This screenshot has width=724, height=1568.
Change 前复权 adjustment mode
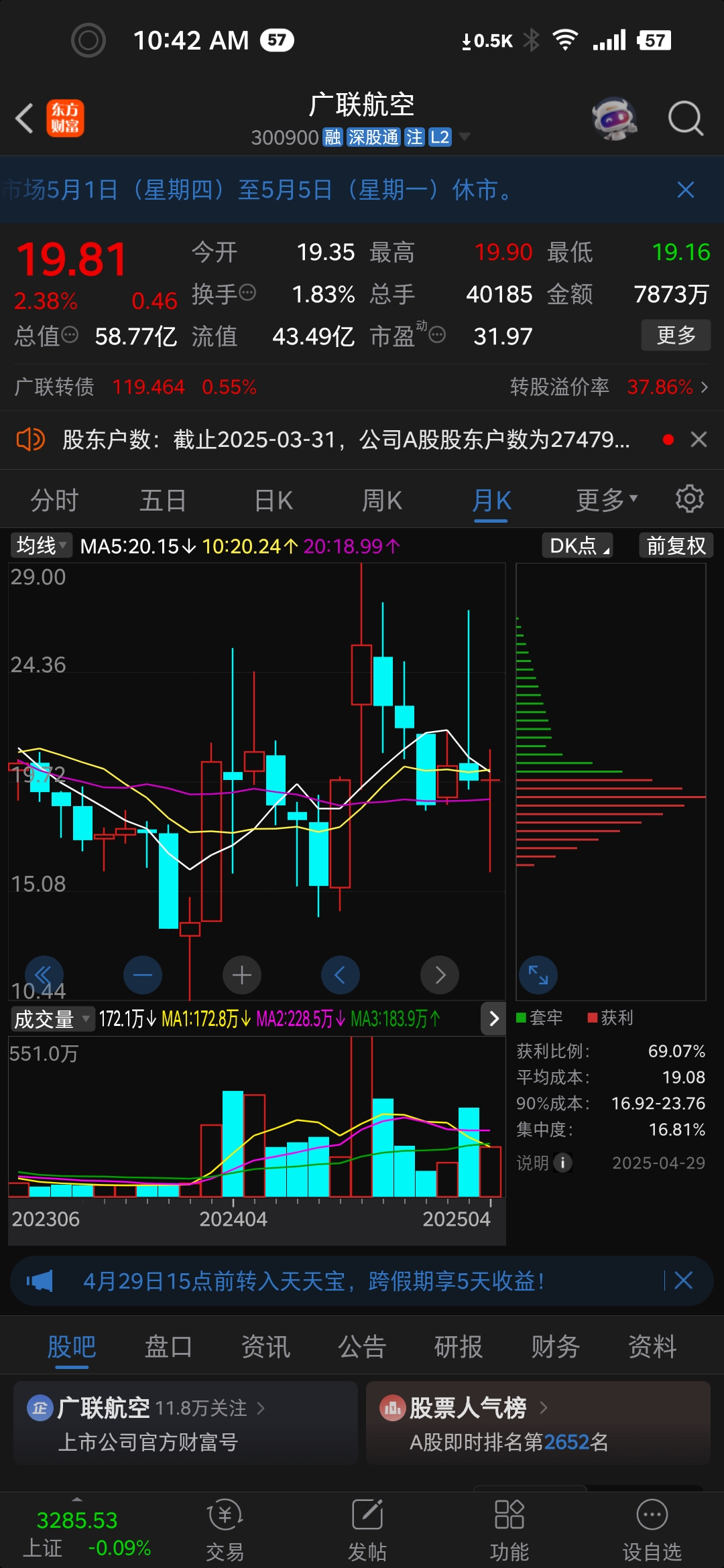tap(676, 545)
